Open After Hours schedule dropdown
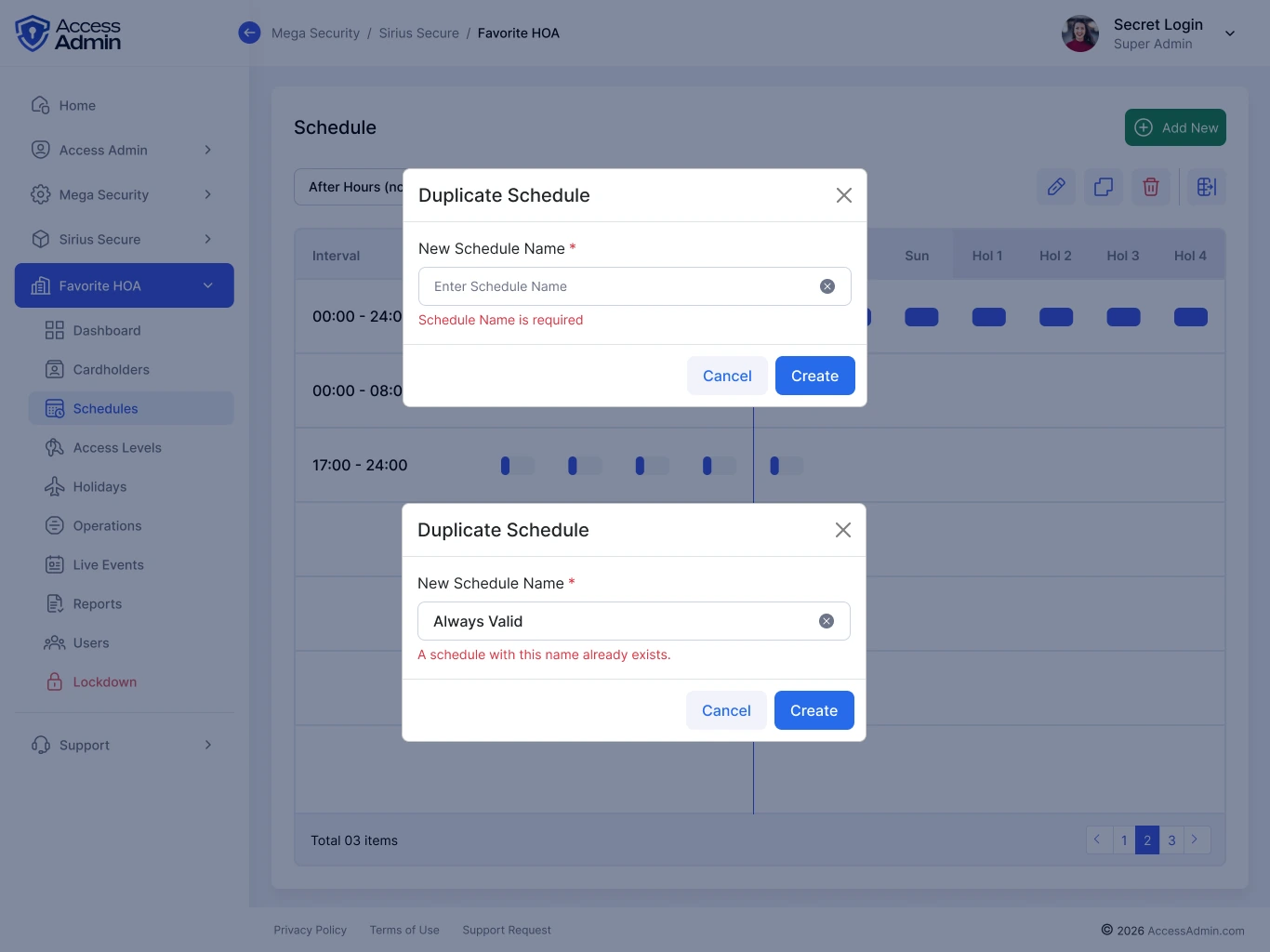Screen dimensions: 1270x952 [350, 187]
